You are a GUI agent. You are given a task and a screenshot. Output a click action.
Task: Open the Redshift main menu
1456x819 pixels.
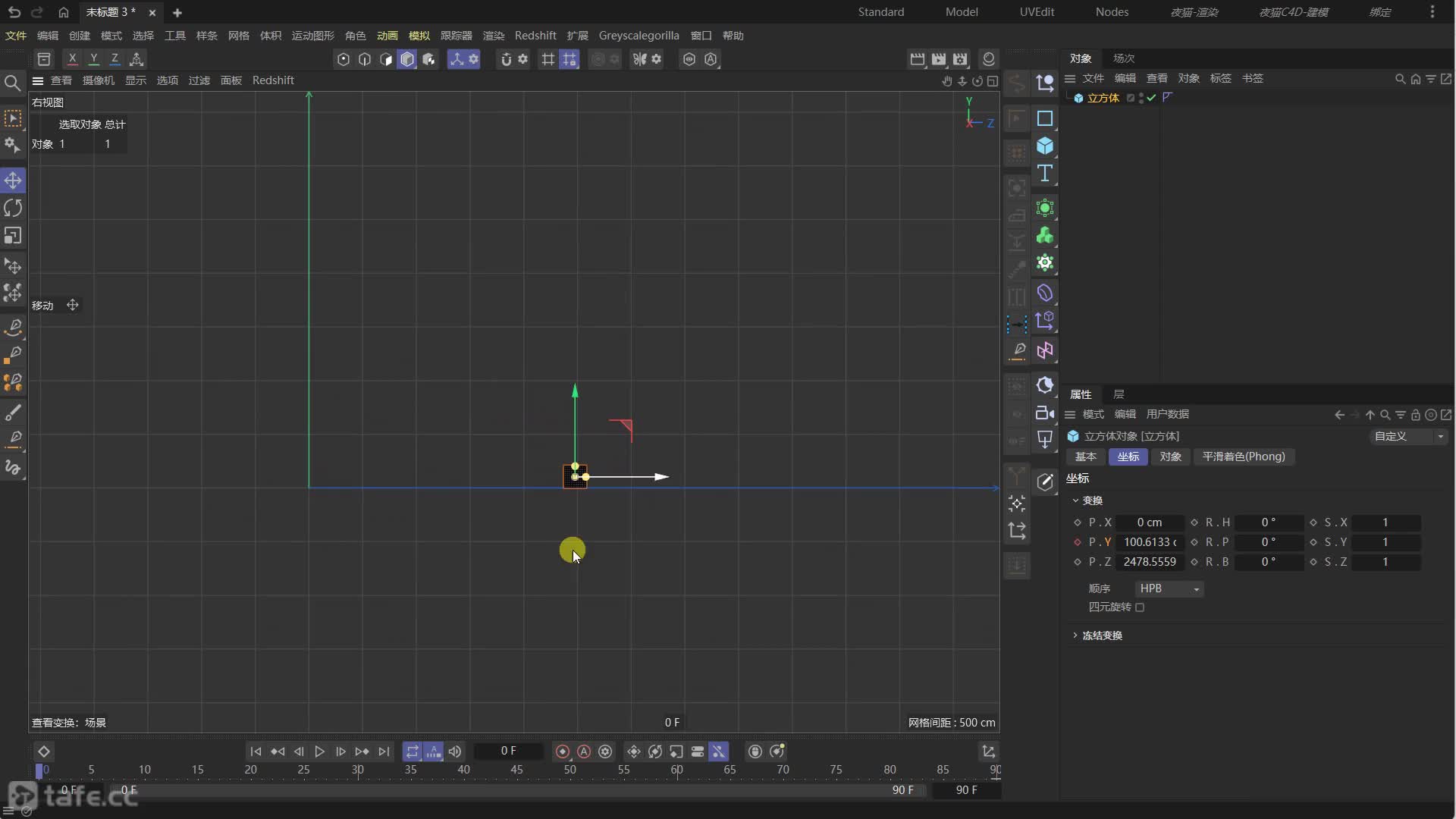click(x=535, y=36)
